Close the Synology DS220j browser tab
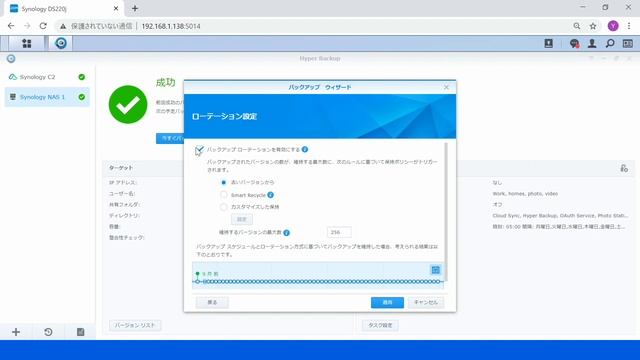640x360 pixels. (116, 8)
